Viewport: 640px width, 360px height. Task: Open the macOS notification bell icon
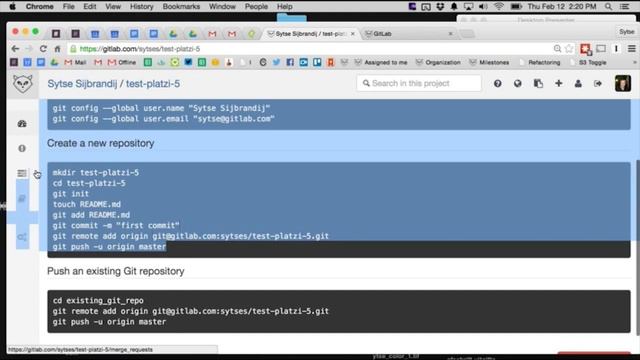pyautogui.click(x=454, y=7)
